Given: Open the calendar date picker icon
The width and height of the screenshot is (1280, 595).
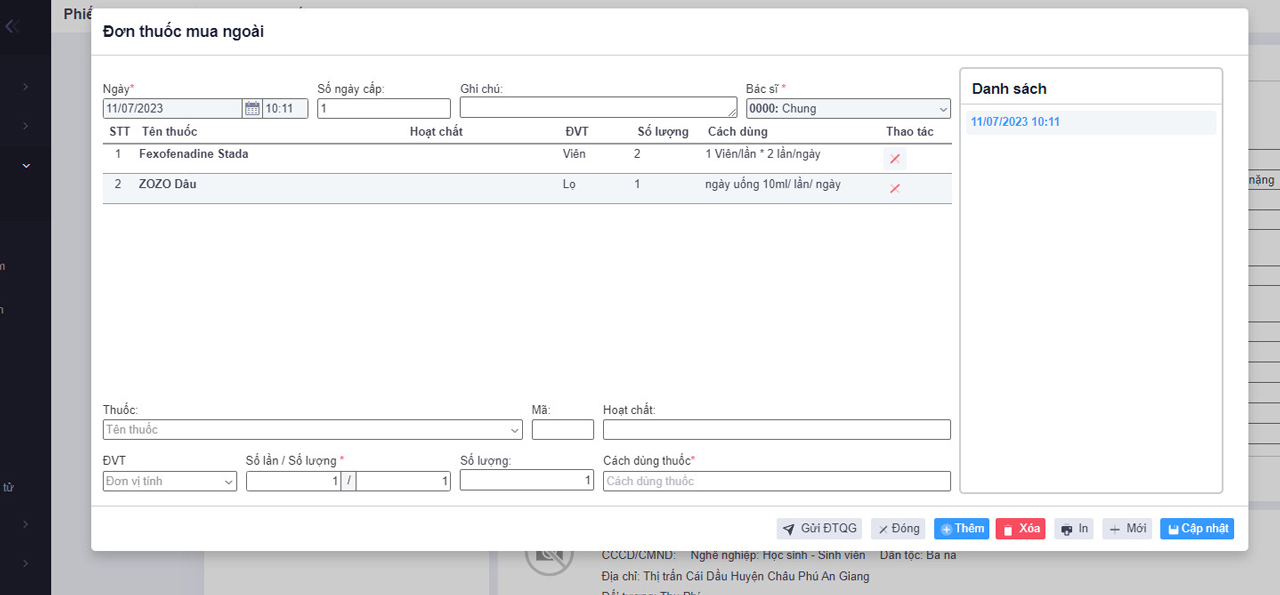Looking at the screenshot, I should (x=252, y=108).
